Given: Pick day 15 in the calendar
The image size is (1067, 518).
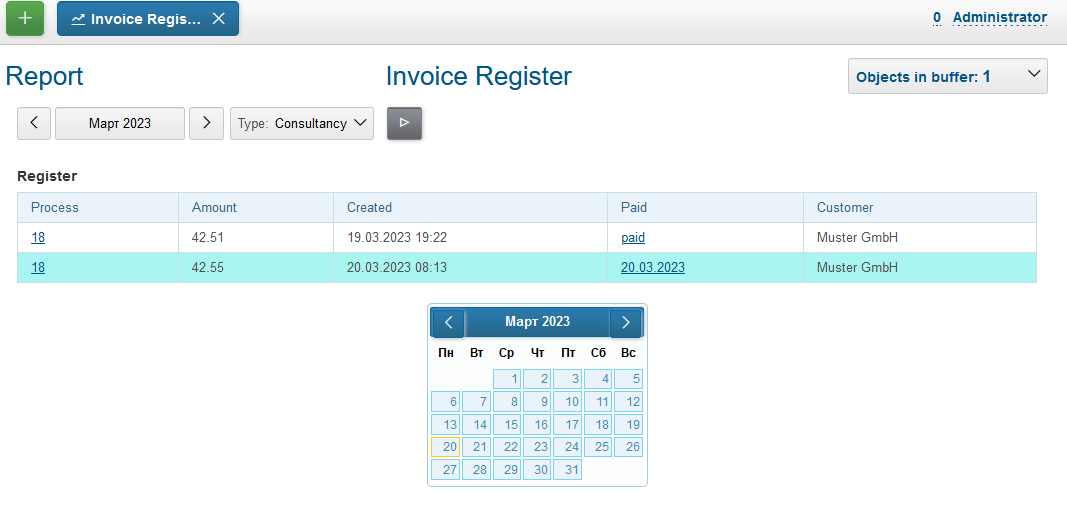Looking at the screenshot, I should (507, 424).
